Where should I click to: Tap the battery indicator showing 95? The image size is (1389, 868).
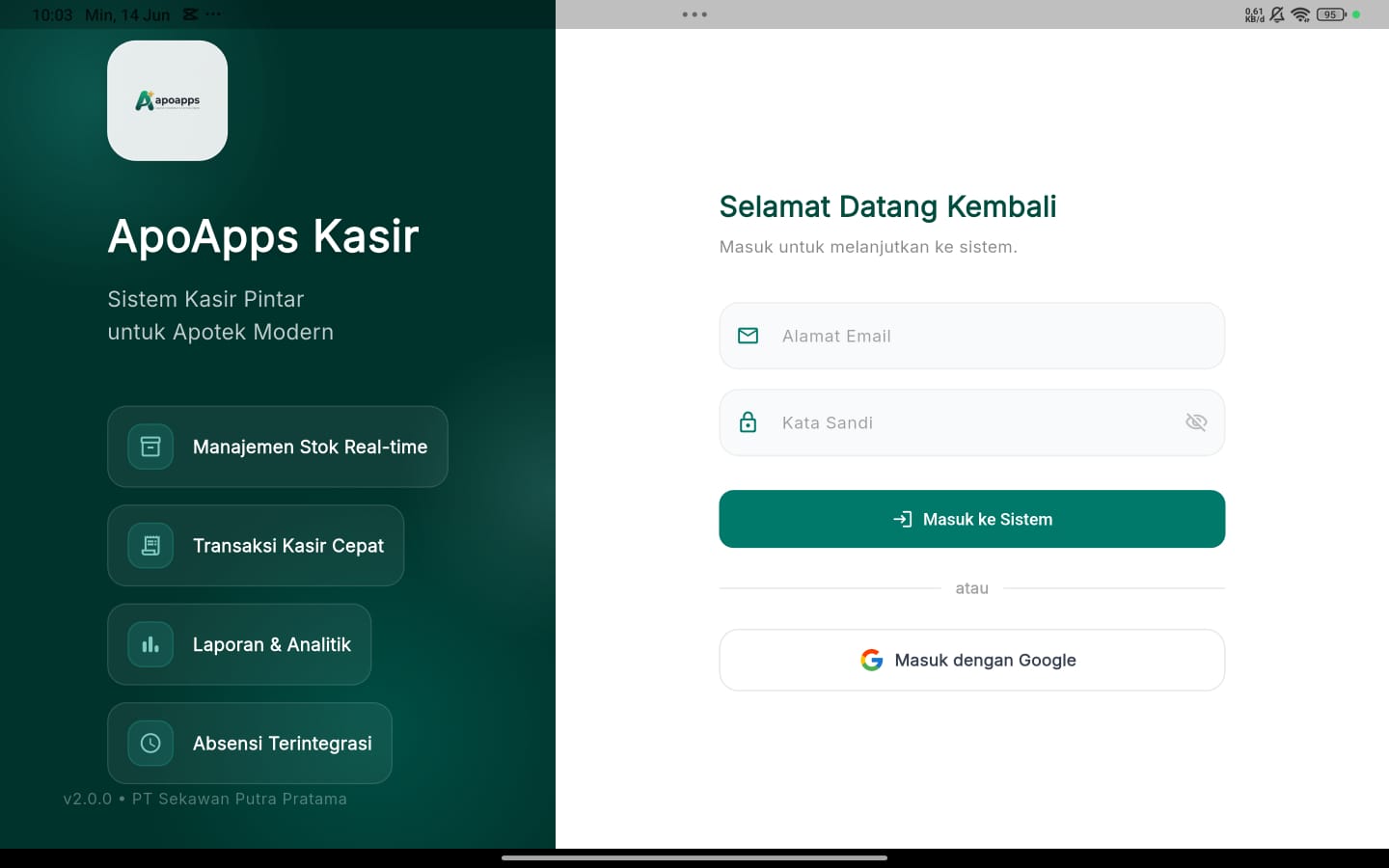[x=1331, y=14]
